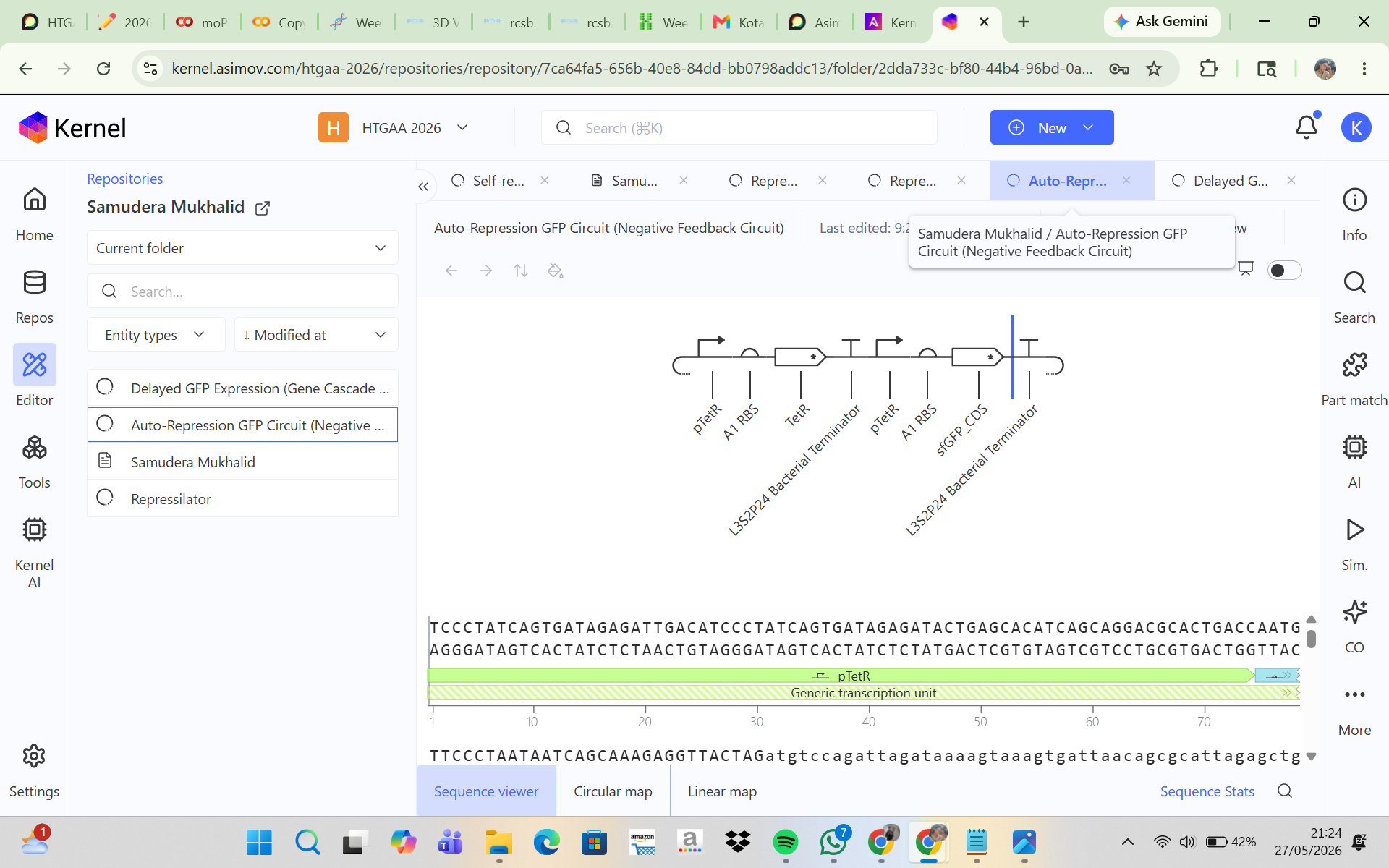
Task: Toggle the switch above the circuit diagram
Action: click(x=1284, y=270)
